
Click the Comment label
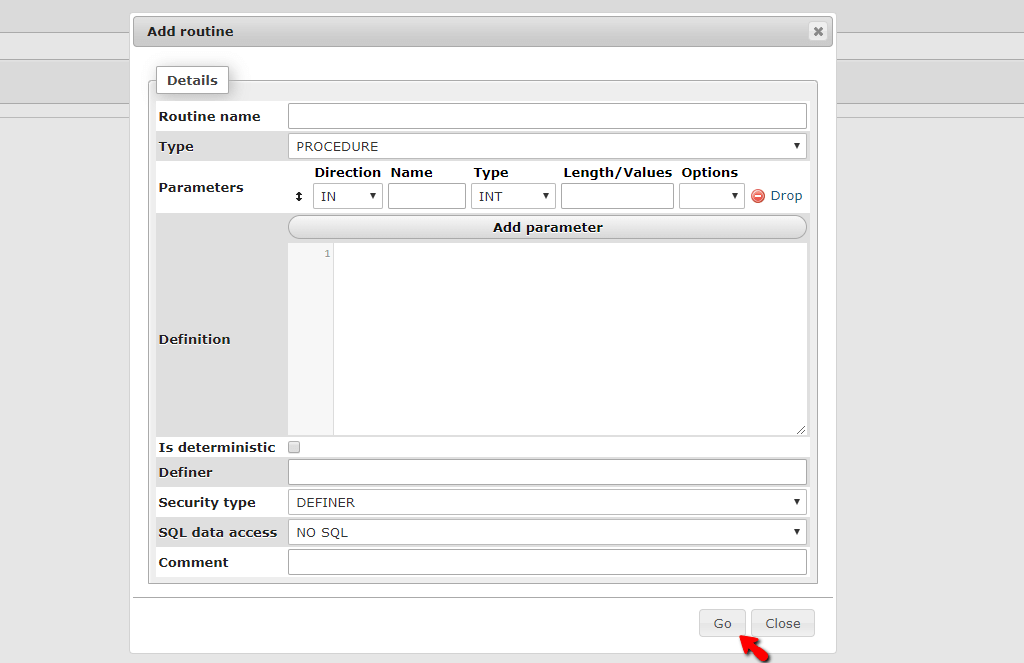(193, 562)
